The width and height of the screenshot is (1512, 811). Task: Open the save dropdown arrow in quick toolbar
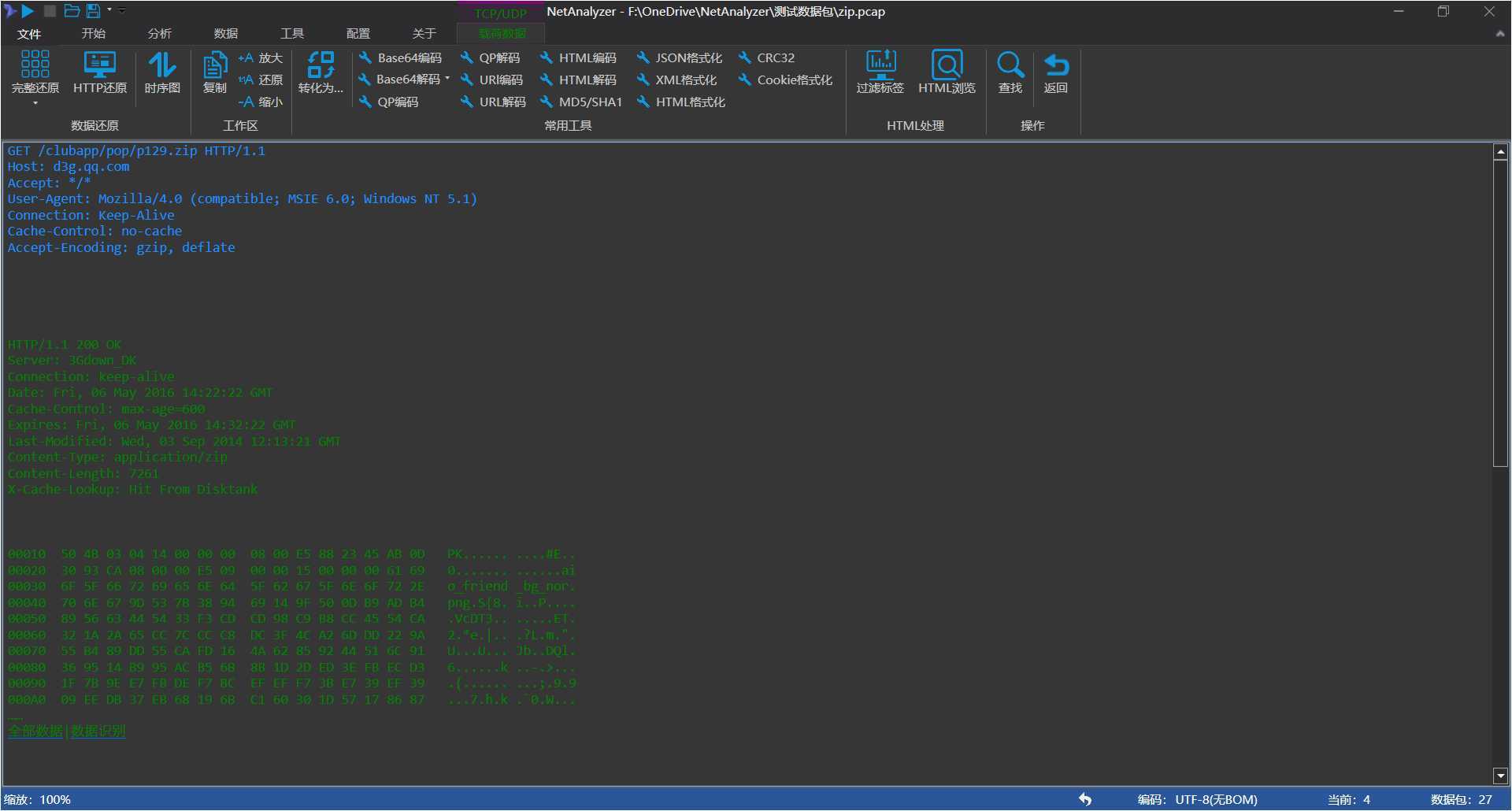[x=109, y=10]
